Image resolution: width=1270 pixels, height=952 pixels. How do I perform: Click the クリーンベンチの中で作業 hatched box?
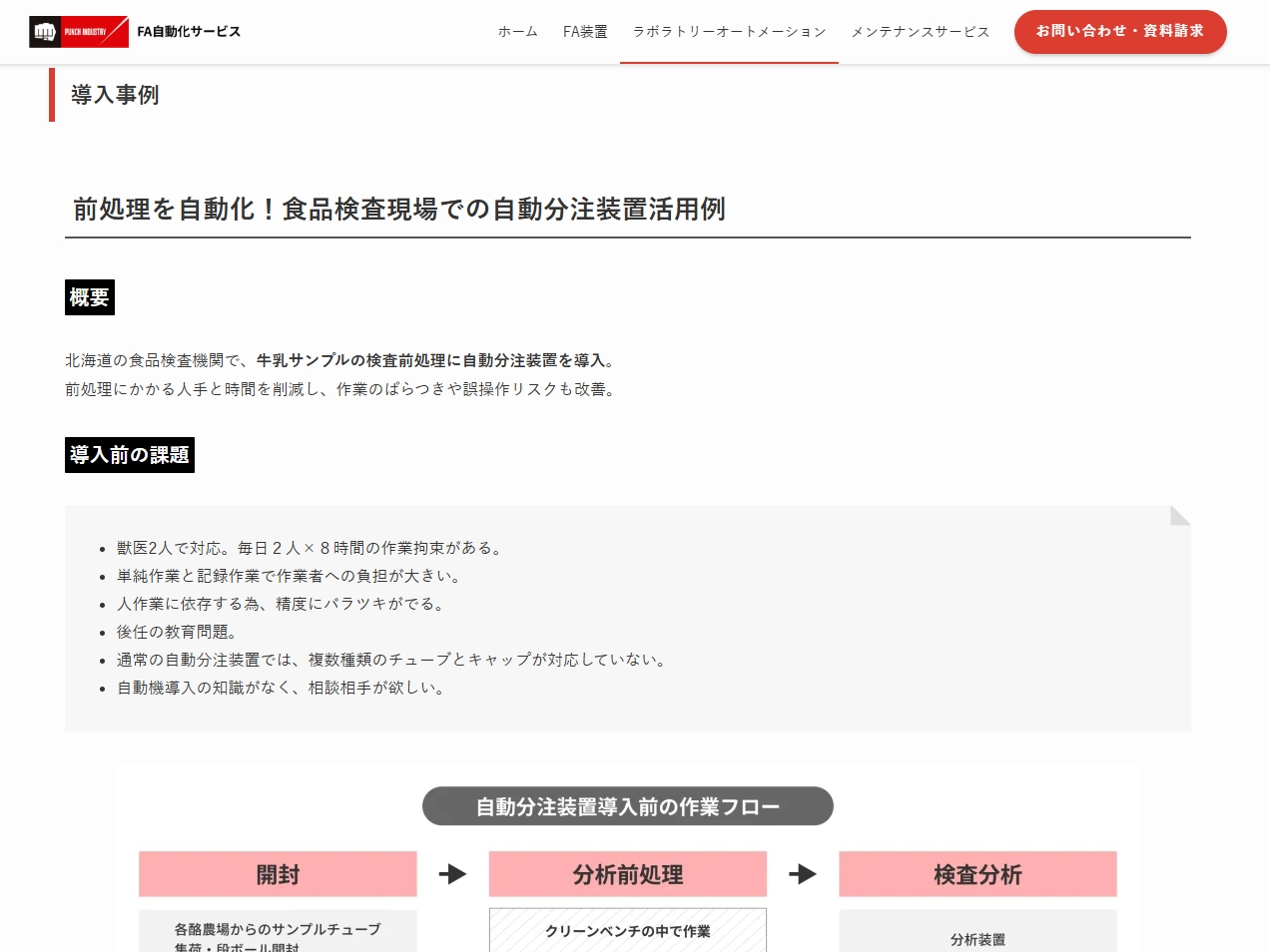tap(628, 930)
